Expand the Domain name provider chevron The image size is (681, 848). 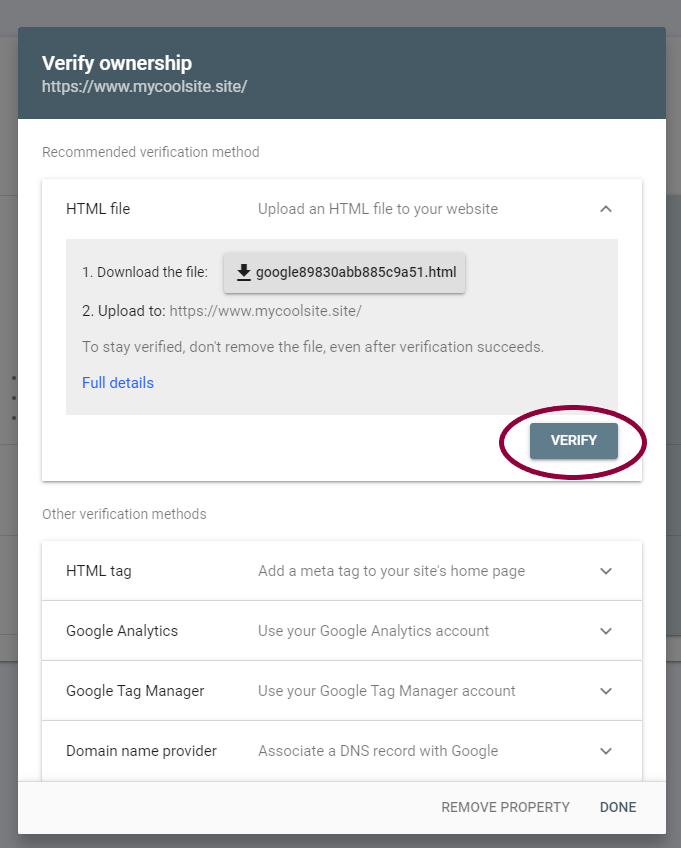606,751
